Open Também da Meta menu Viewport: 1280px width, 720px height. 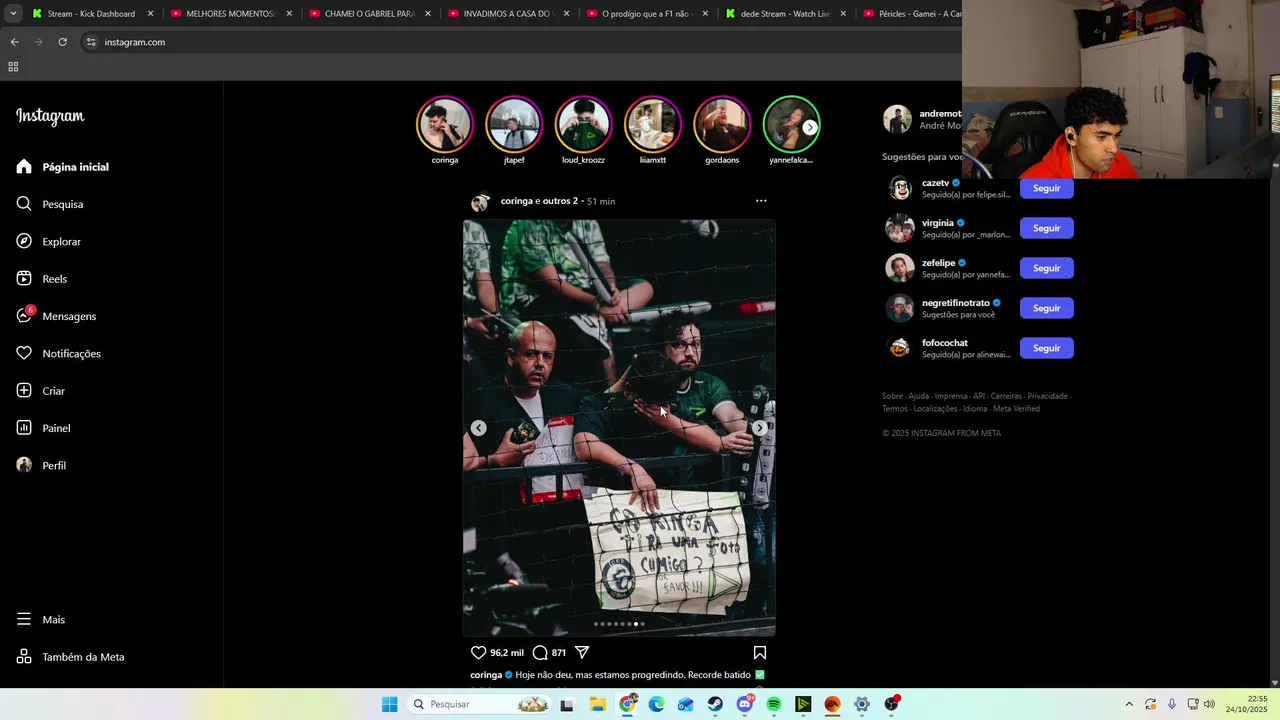coord(70,657)
